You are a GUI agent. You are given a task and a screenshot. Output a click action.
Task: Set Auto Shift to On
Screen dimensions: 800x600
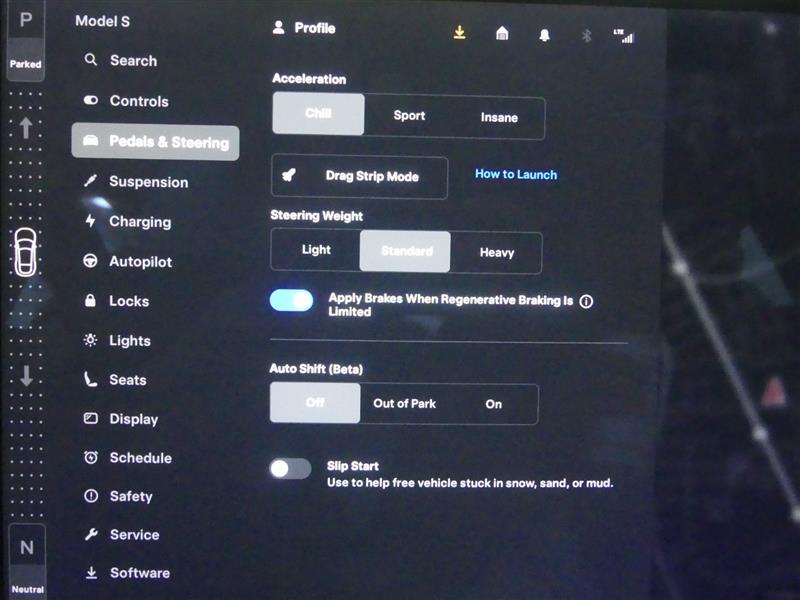click(493, 404)
